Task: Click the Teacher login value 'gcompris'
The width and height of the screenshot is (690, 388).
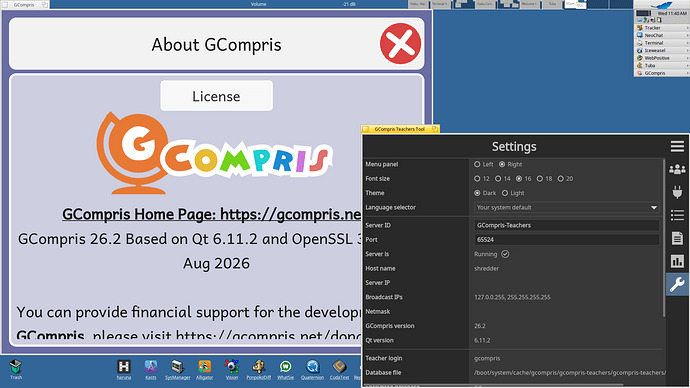Action: [x=487, y=358]
